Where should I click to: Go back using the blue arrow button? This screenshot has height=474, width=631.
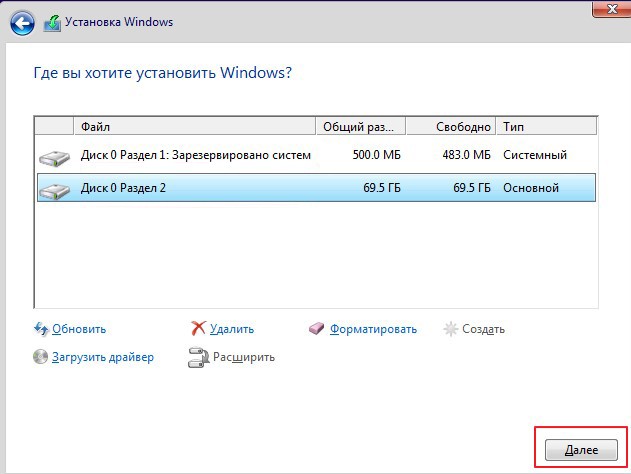(x=22, y=23)
